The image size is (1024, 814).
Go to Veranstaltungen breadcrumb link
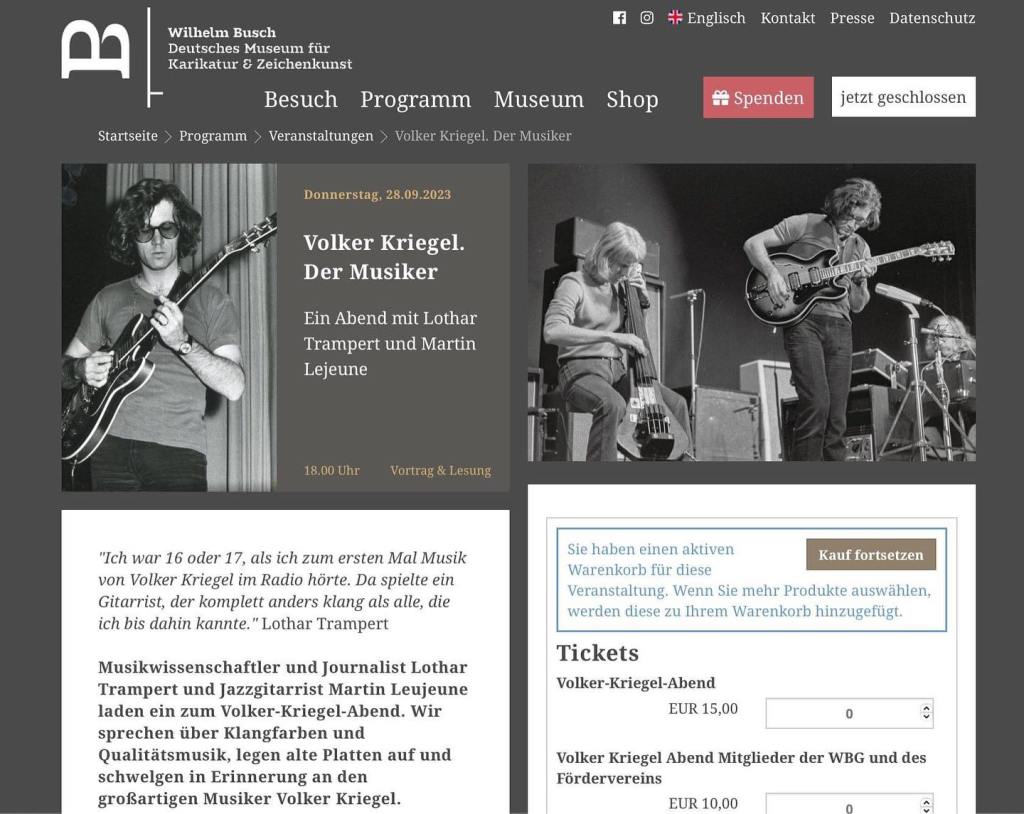(x=321, y=136)
